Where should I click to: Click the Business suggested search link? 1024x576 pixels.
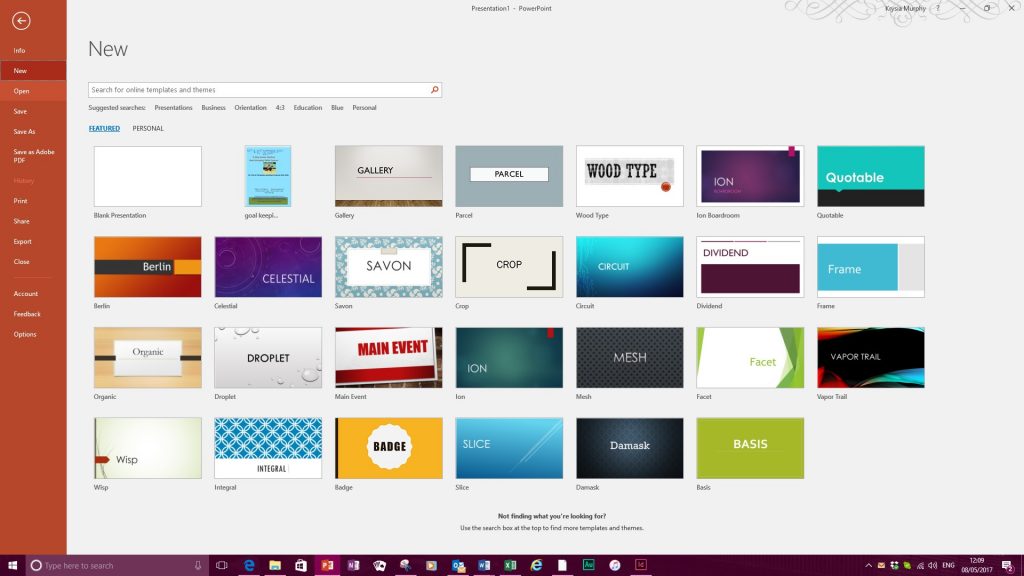[213, 108]
